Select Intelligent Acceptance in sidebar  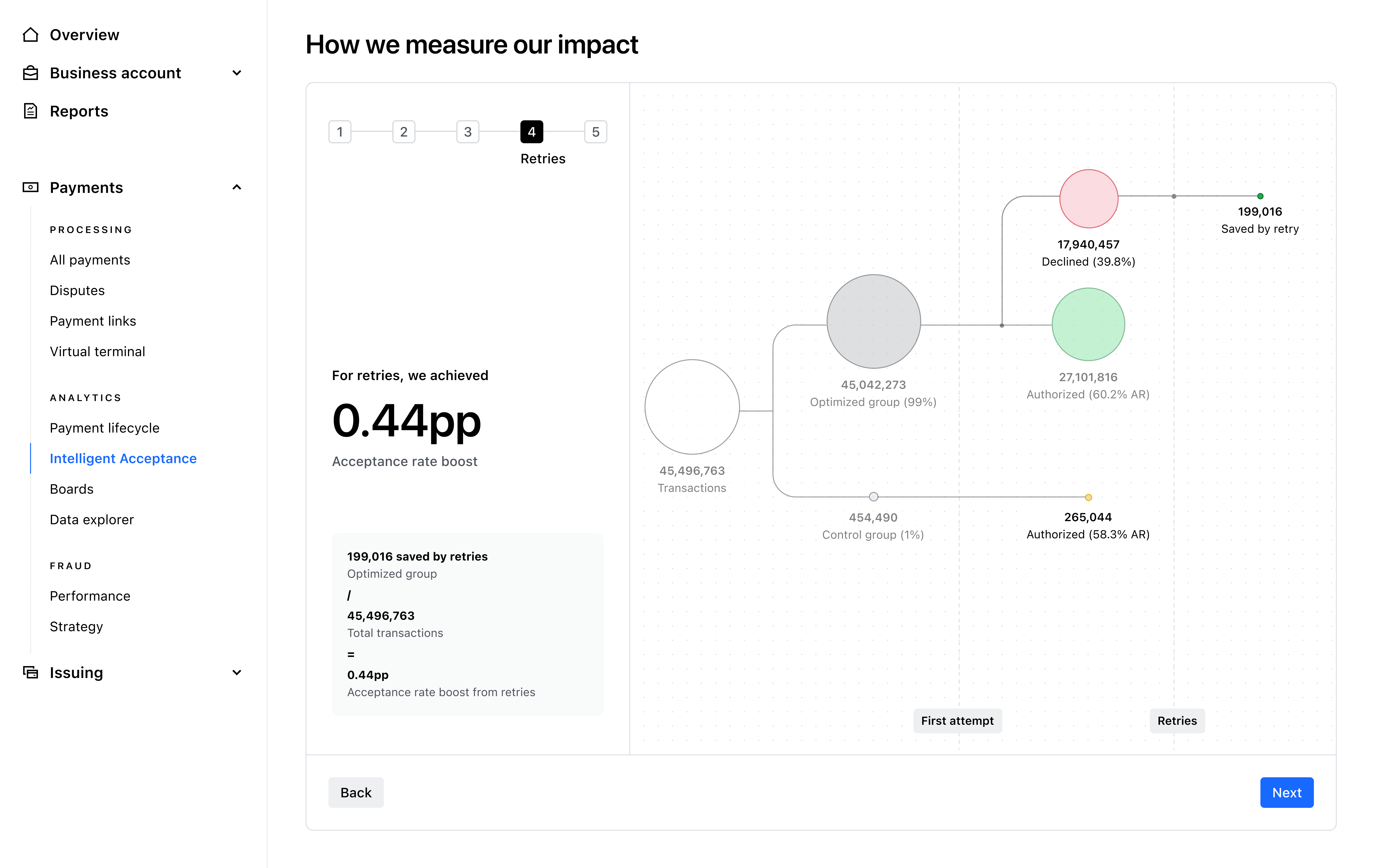point(123,459)
